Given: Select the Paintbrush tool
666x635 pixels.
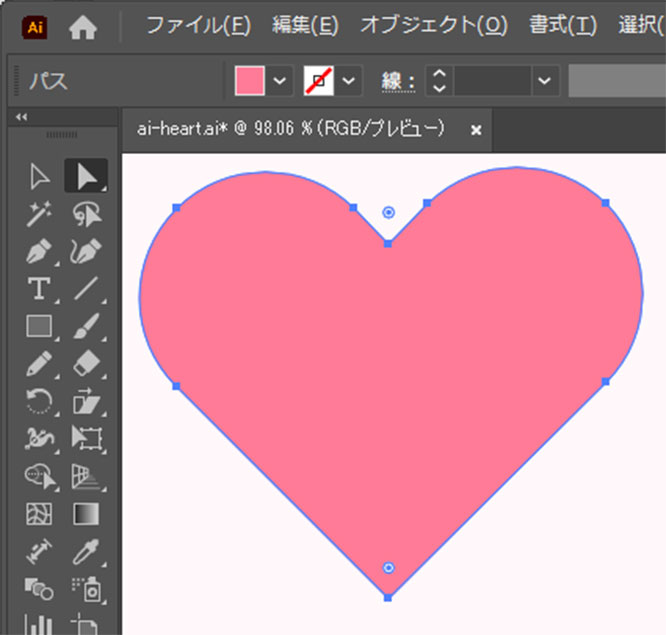Looking at the screenshot, I should pos(86,326).
